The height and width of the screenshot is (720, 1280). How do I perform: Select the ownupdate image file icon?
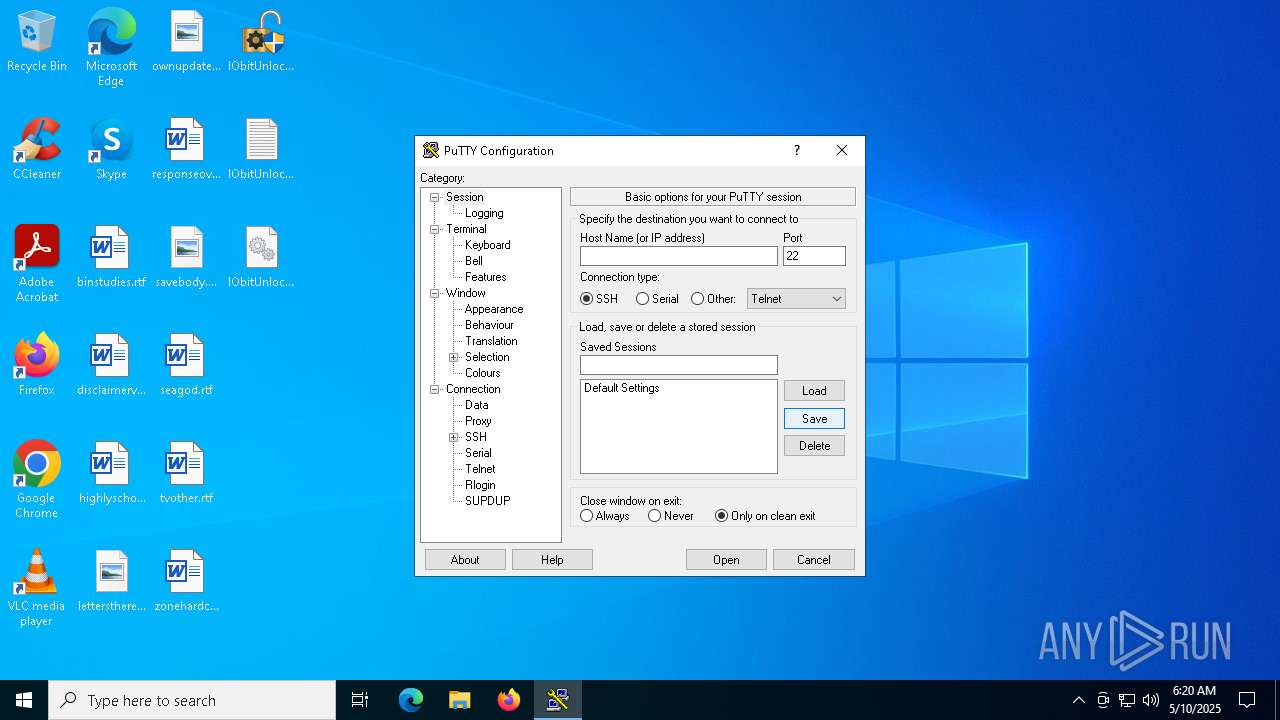186,42
